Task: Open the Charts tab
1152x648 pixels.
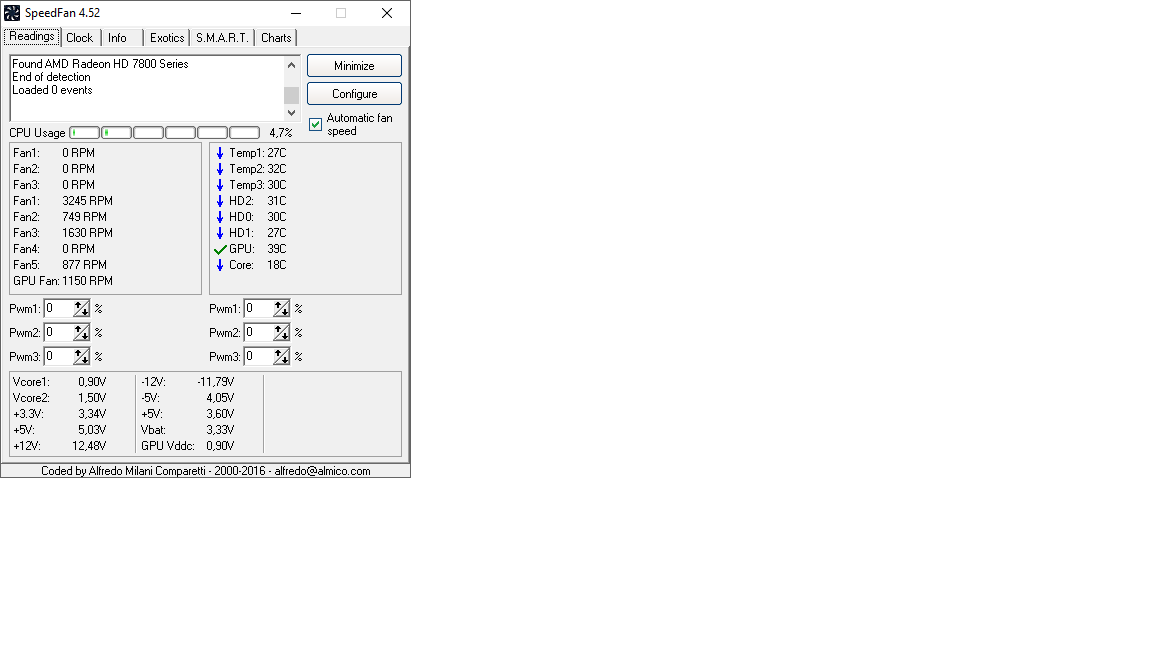Action: click(276, 37)
